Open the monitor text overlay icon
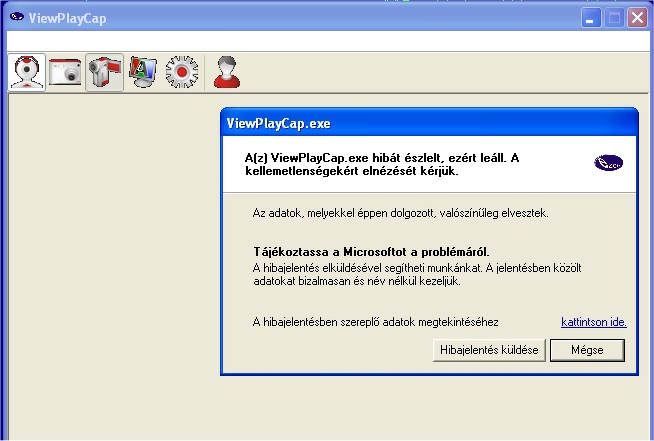The width and height of the screenshot is (654, 441). [x=143, y=72]
